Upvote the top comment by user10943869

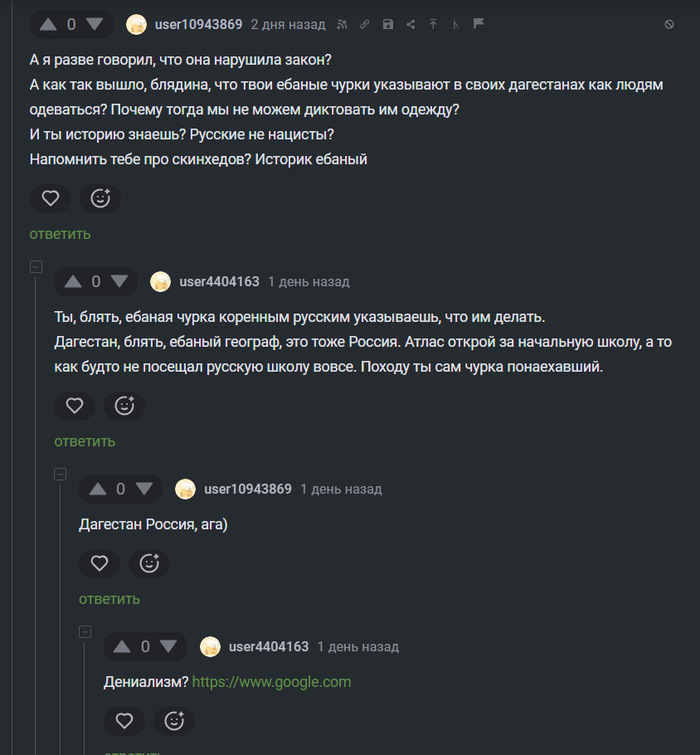(48, 24)
